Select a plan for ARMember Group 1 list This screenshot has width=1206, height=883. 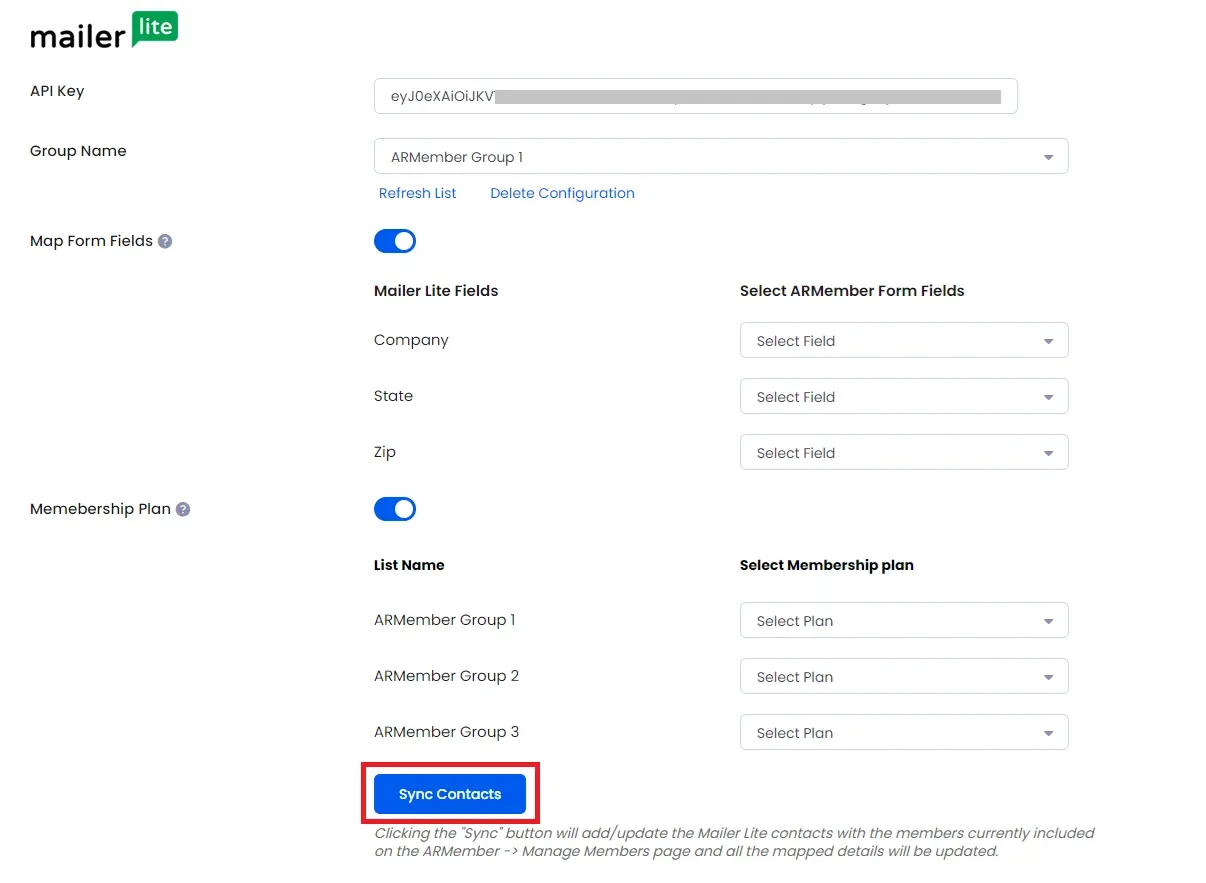tap(904, 620)
